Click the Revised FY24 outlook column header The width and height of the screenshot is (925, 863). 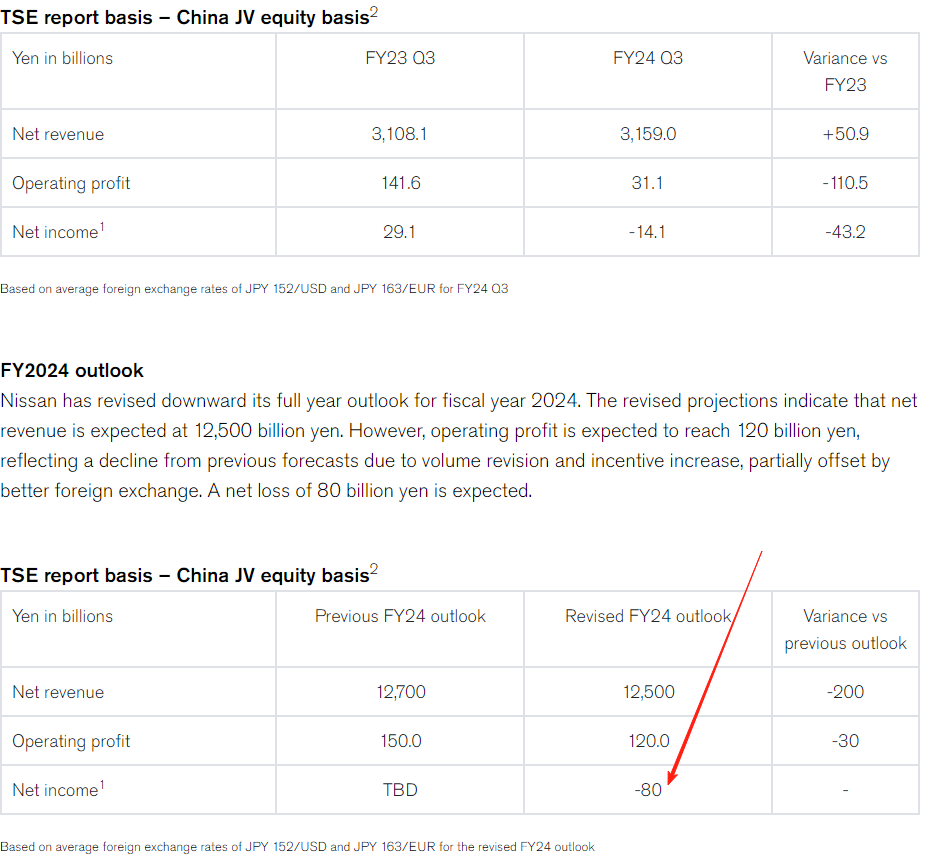[648, 616]
